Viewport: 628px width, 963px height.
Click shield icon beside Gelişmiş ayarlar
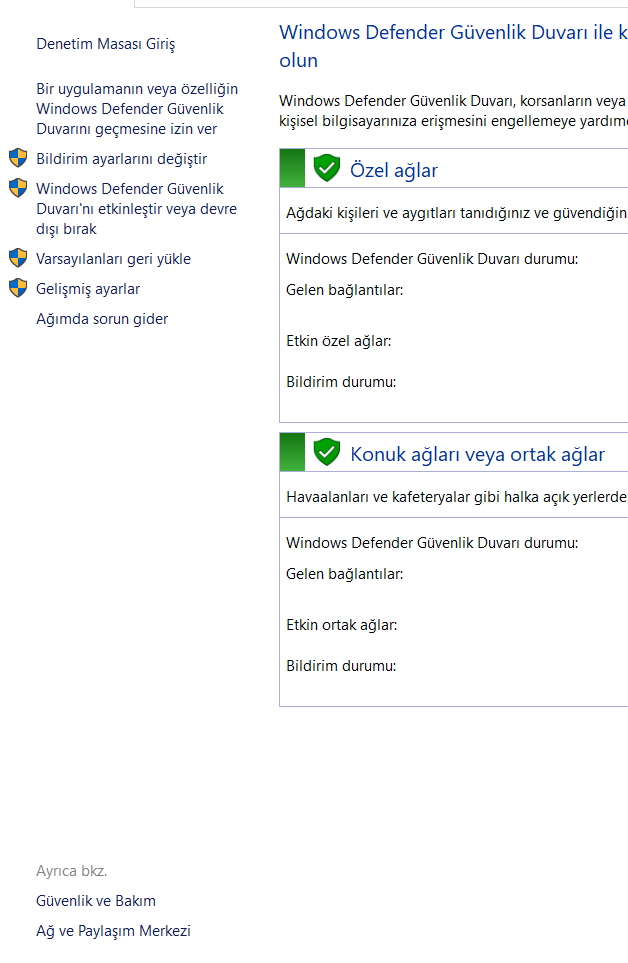click(18, 288)
